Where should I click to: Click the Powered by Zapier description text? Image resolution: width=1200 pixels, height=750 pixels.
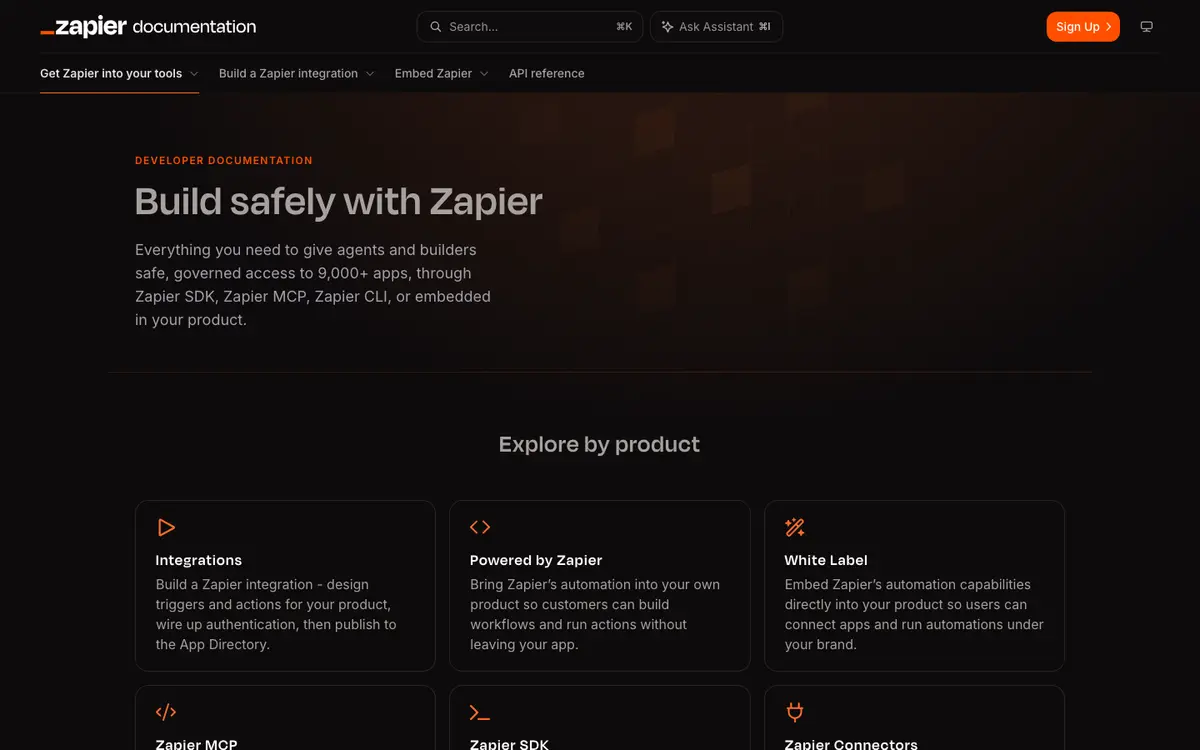[x=595, y=614]
